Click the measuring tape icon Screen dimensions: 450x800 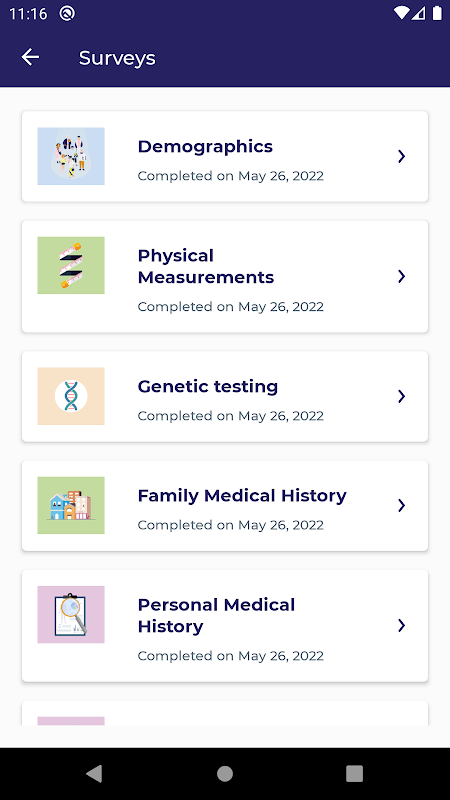[x=71, y=265]
